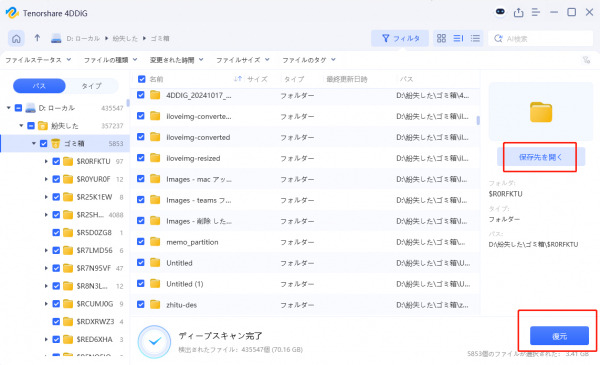
Task: Switch to the タイプ tab
Action: click(91, 86)
